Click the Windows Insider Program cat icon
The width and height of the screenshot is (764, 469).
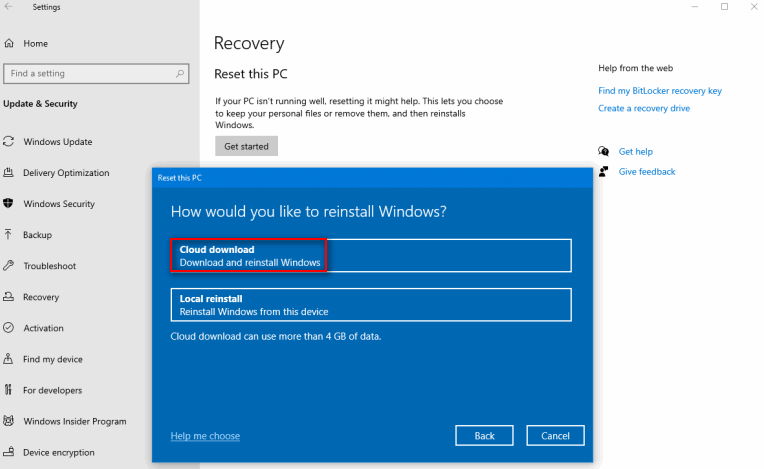(8, 421)
